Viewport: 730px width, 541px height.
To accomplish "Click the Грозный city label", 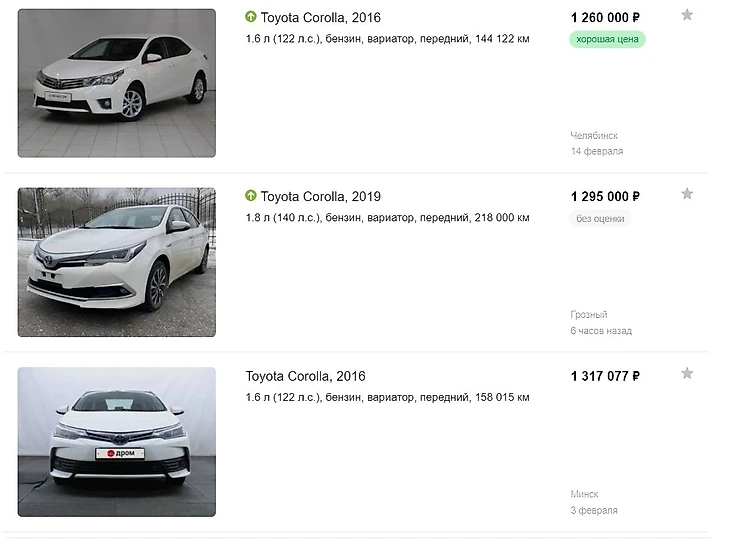I will coord(589,314).
